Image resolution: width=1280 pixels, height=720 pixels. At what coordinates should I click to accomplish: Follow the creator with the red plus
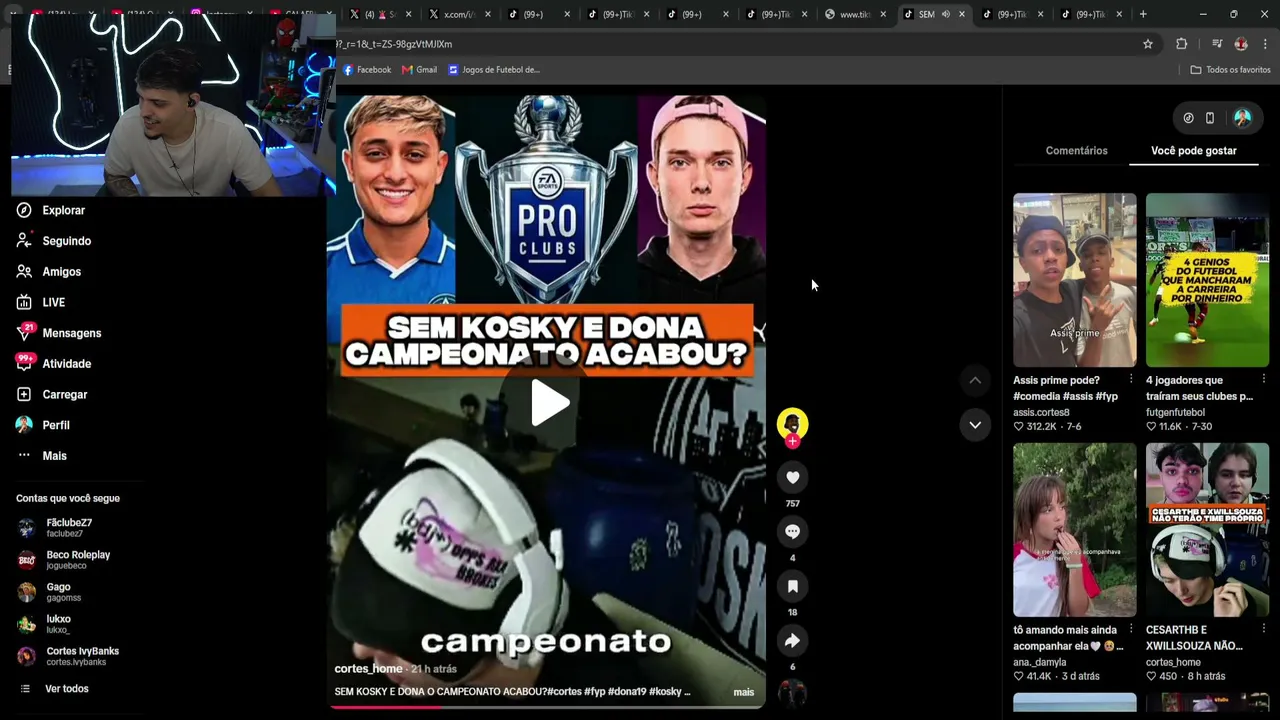[792, 441]
